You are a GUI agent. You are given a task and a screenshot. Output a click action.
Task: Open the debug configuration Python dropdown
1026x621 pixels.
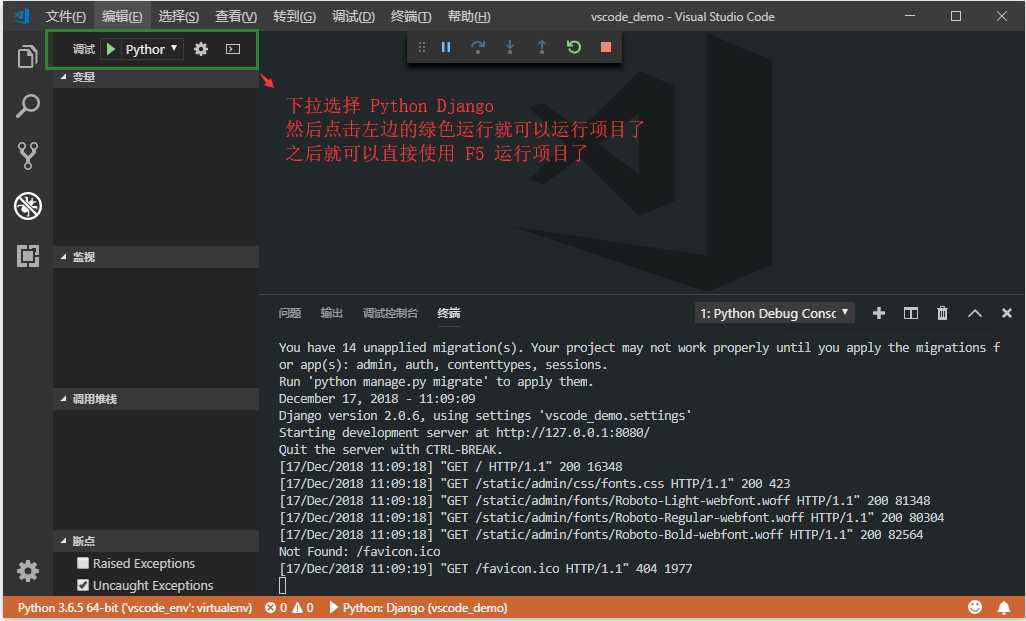coord(151,49)
